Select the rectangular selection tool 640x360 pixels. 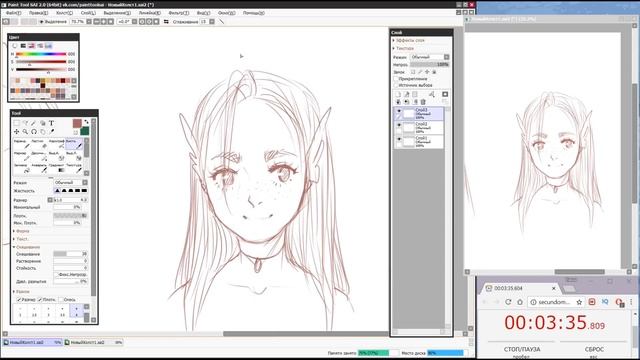click(x=16, y=123)
